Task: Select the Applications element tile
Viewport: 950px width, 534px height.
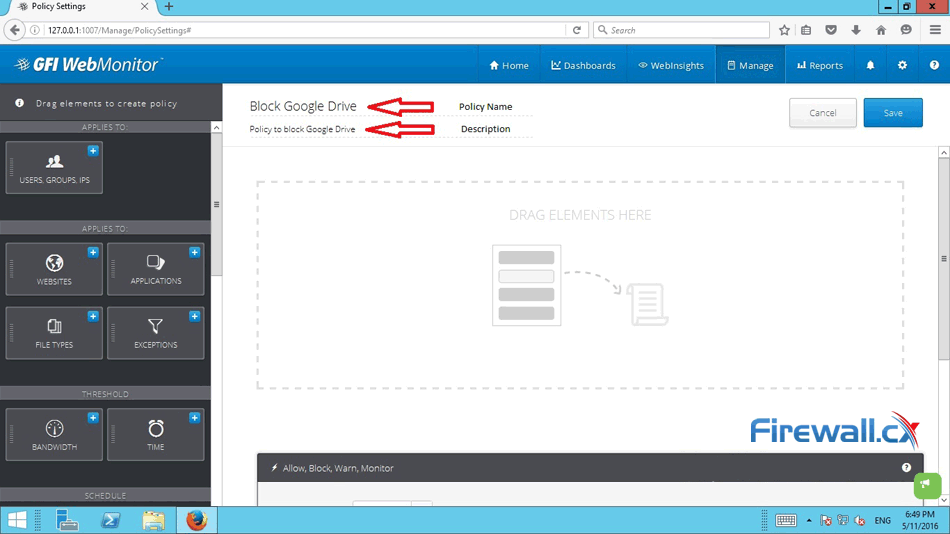Action: point(156,269)
